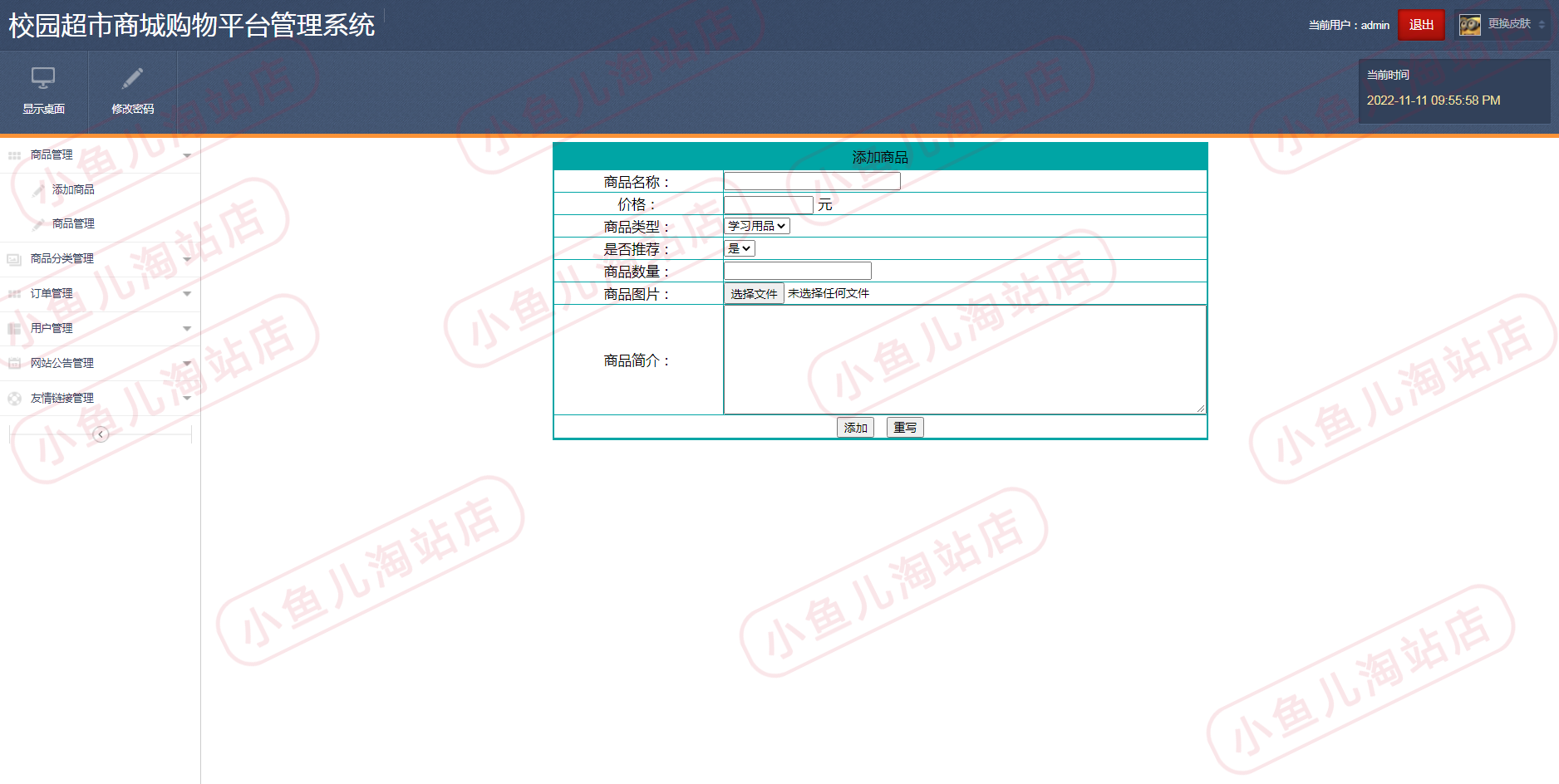The image size is (1559, 784).
Task: Click the 商品分类管理 menu label
Action: coord(62,259)
